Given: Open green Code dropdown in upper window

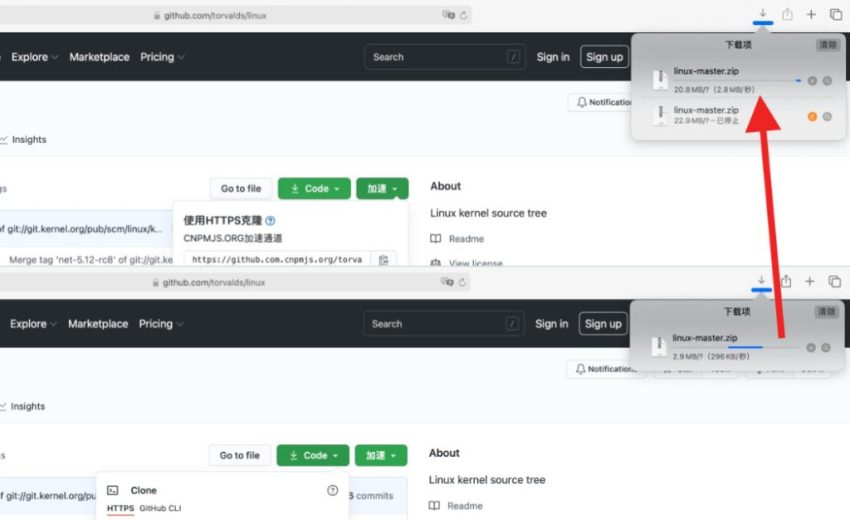Looking at the screenshot, I should click(314, 189).
